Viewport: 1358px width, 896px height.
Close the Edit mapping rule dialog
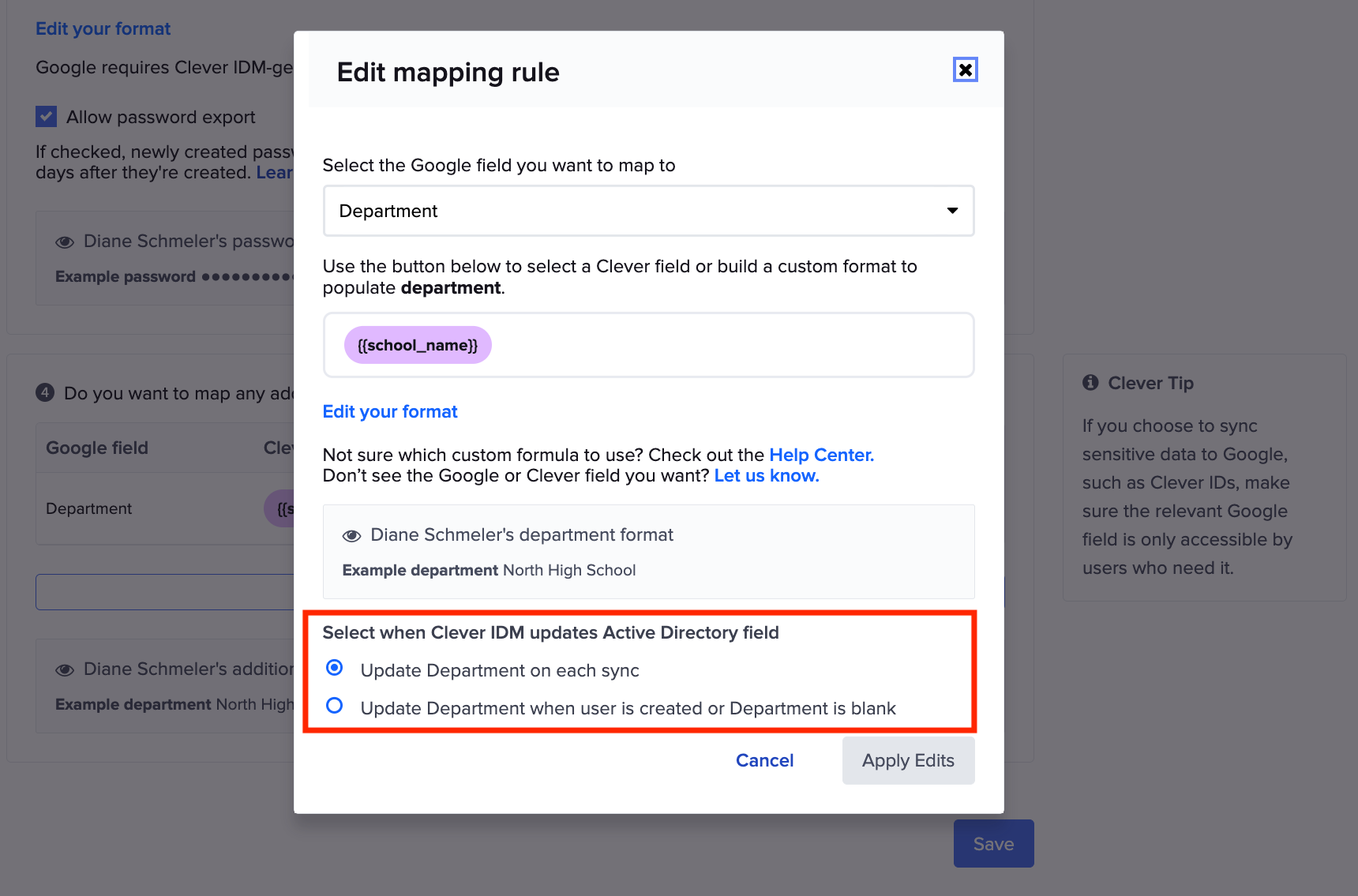click(x=965, y=70)
